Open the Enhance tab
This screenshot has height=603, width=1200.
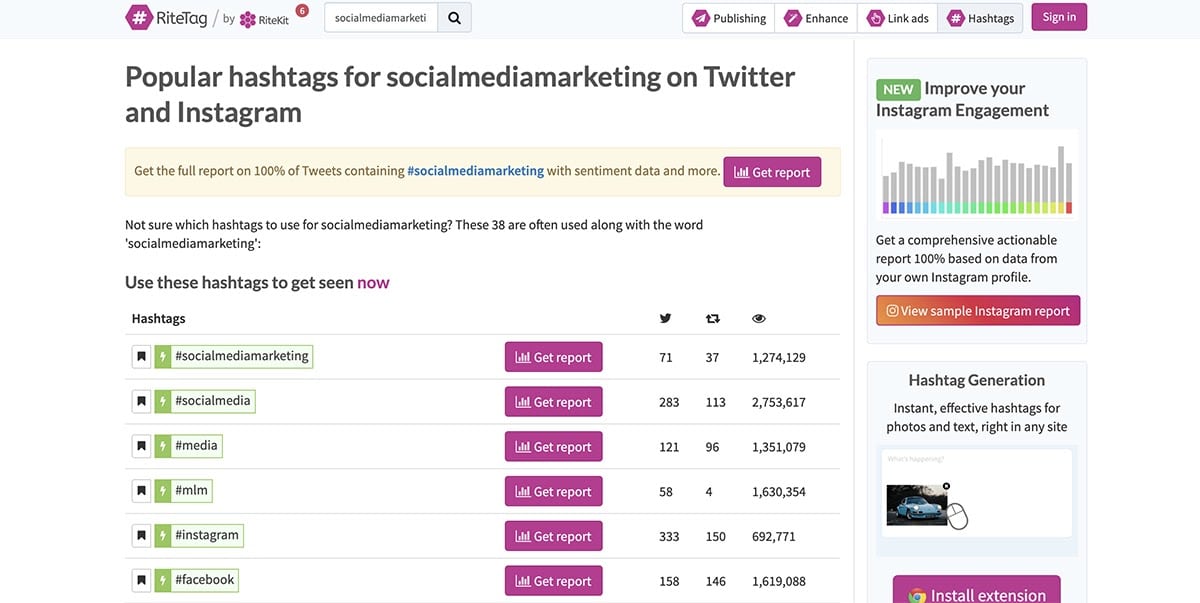816,18
